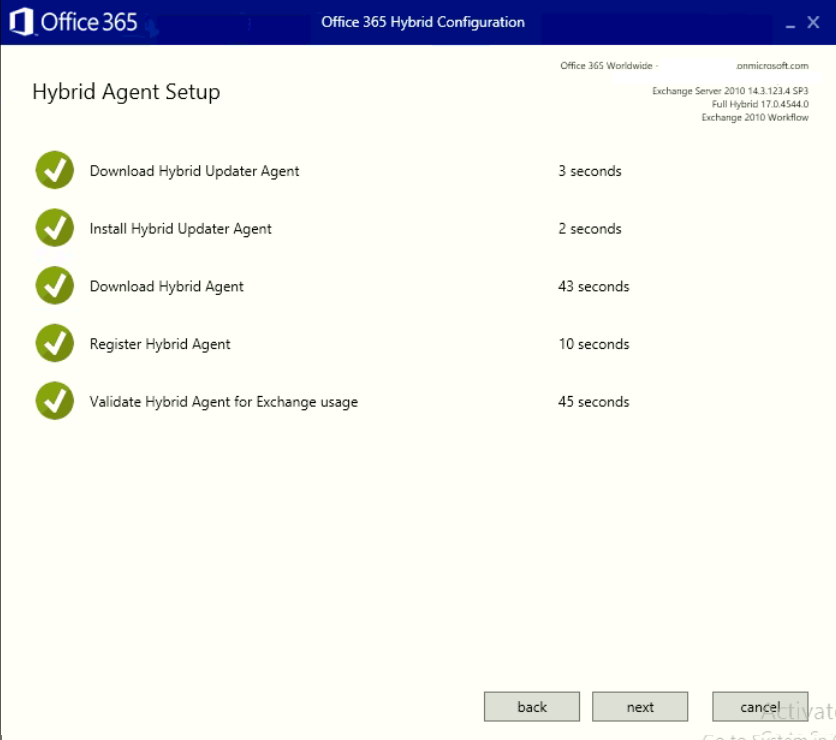Click the 'Exchange 2010 Workflow' text
The width and height of the screenshot is (836, 740).
click(754, 117)
